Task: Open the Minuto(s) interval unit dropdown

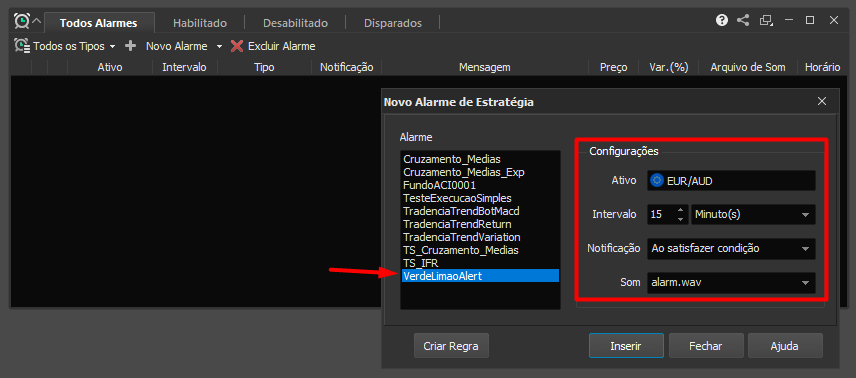Action: point(753,215)
